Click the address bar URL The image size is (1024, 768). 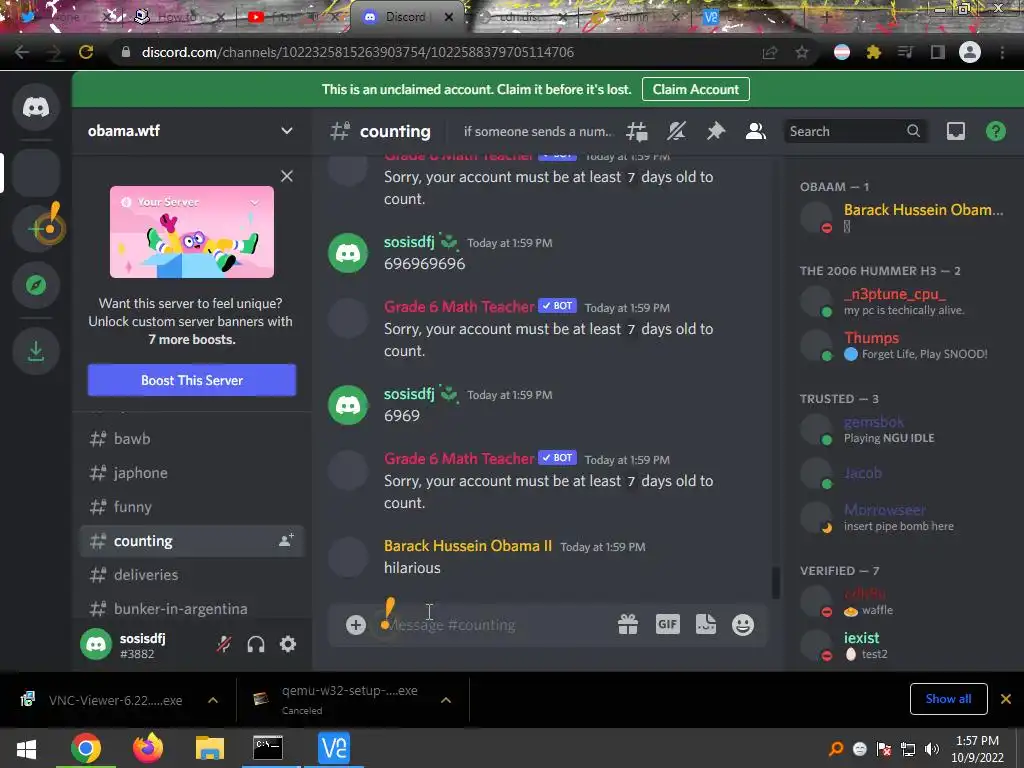point(358,52)
